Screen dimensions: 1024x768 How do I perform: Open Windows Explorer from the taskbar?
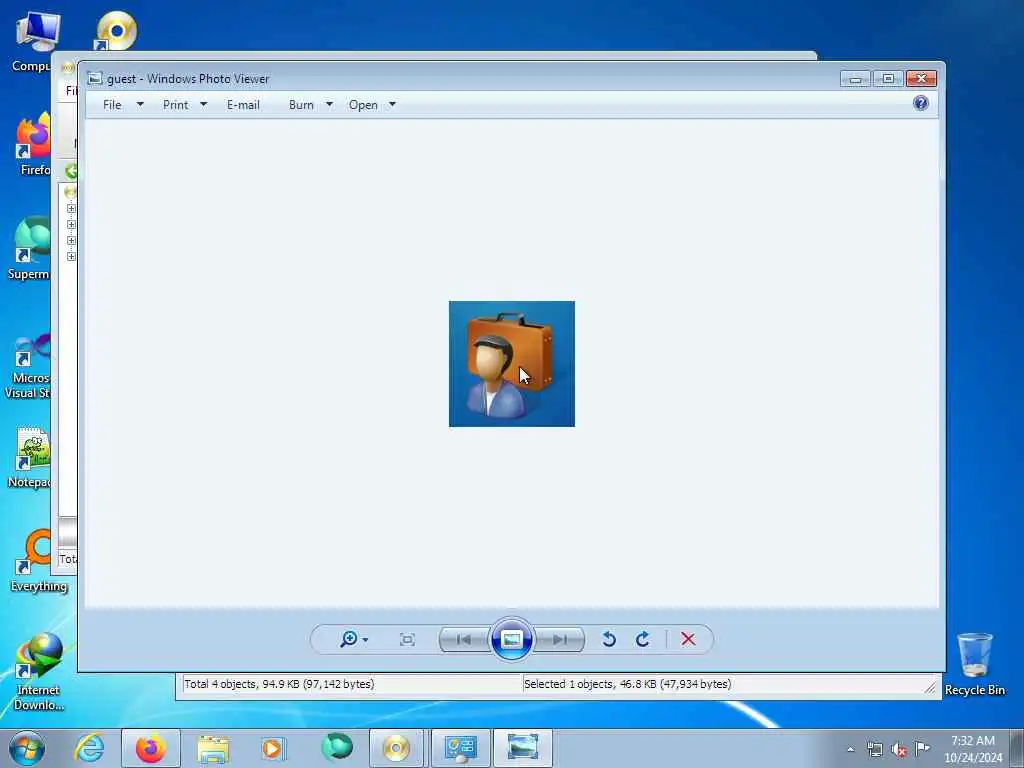213,748
